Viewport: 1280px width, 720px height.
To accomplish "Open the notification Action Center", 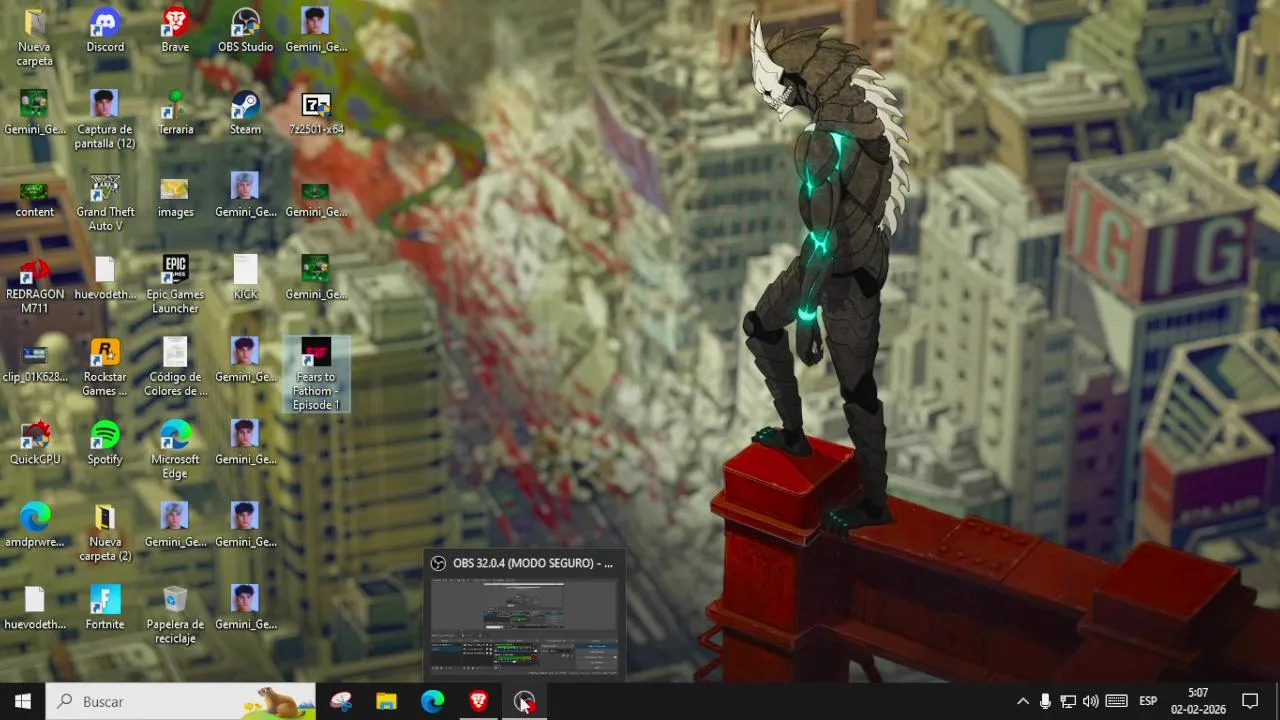I will coord(1250,701).
